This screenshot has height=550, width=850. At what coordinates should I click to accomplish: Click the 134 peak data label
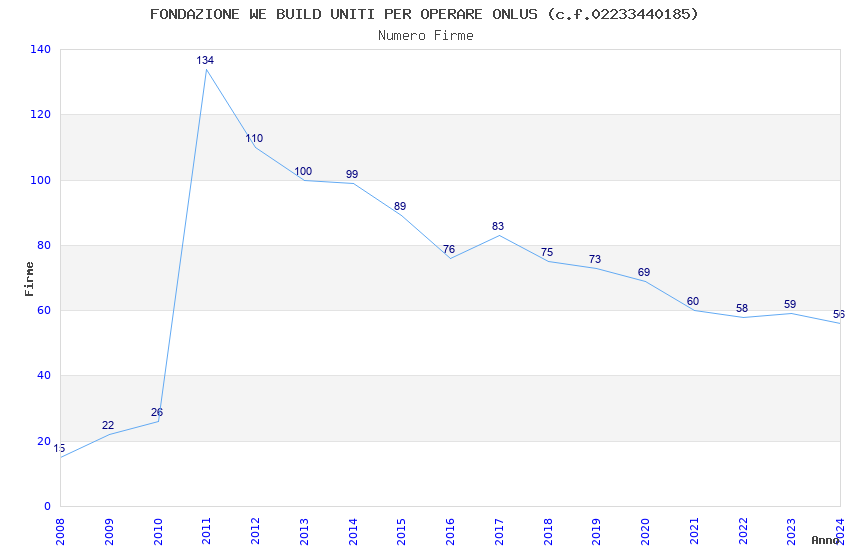tap(205, 60)
